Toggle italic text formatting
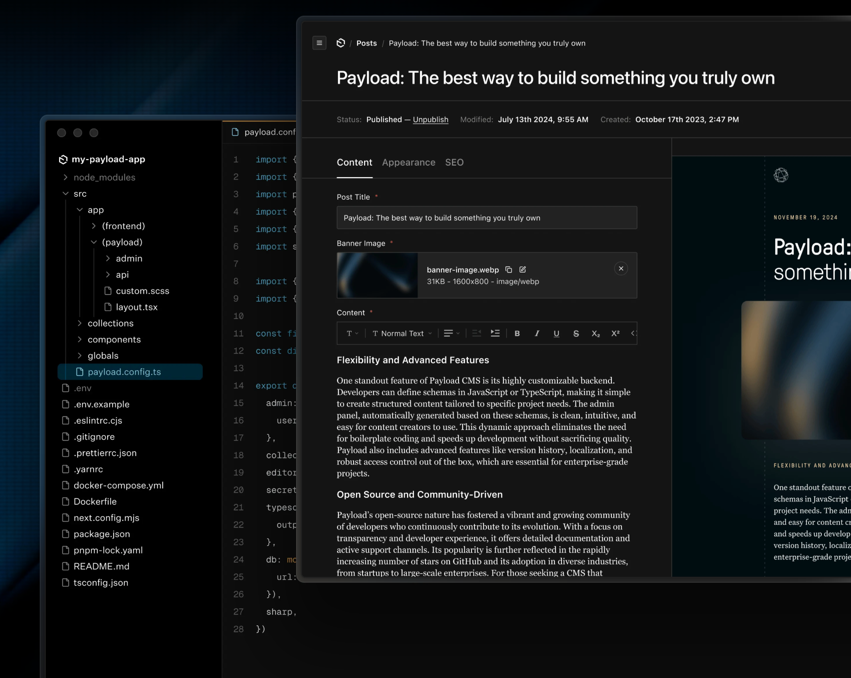Image resolution: width=851 pixels, height=678 pixels. click(x=537, y=334)
